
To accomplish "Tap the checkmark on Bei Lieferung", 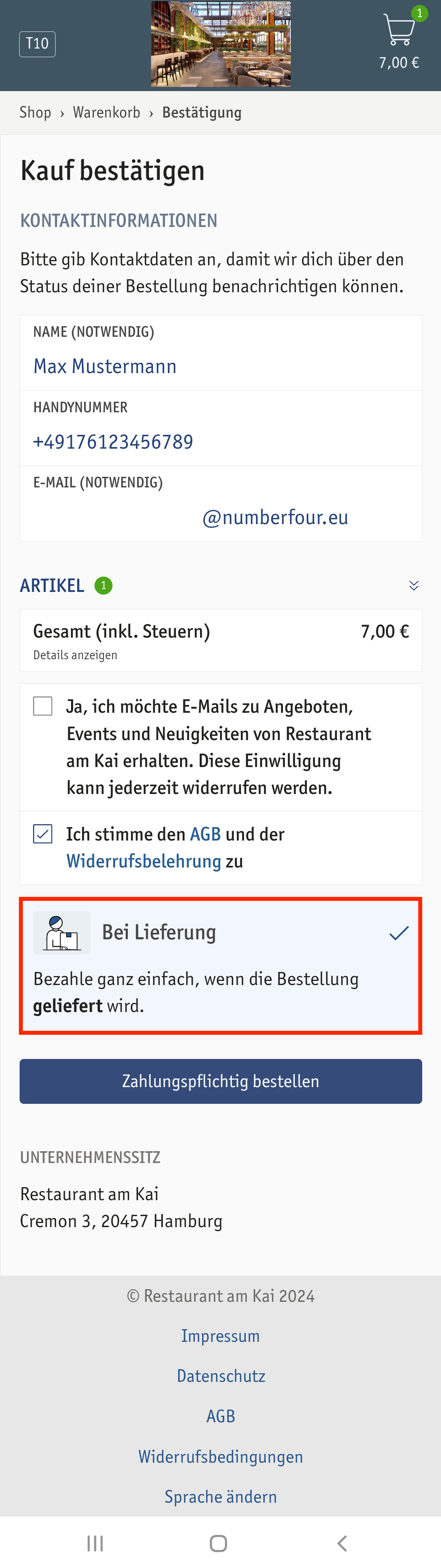I will pos(399,932).
